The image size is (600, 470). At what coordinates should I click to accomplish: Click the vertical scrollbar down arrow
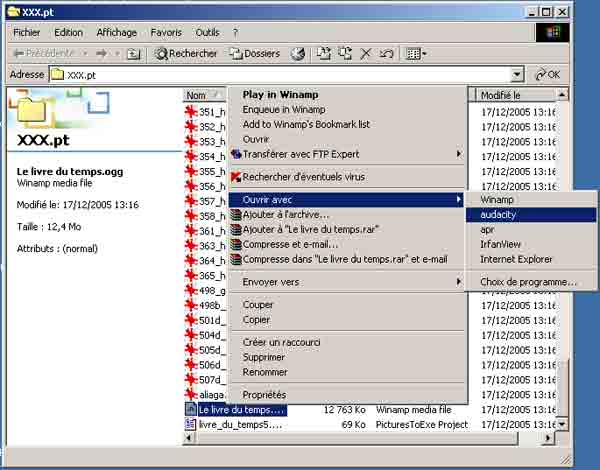click(x=561, y=424)
